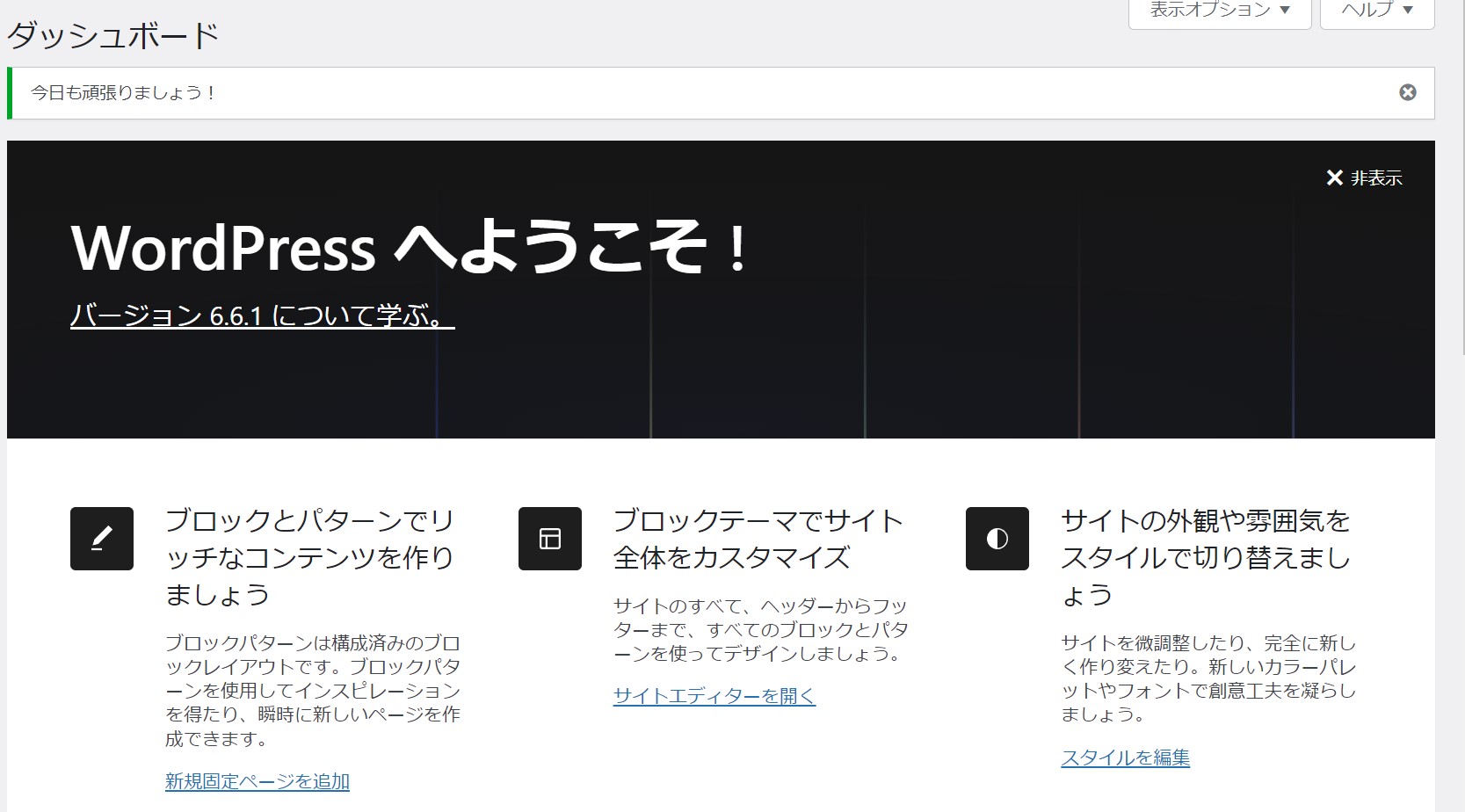Expand the ヘルプ dropdown arrow
Viewport: 1465px width, 812px height.
tap(1406, 9)
